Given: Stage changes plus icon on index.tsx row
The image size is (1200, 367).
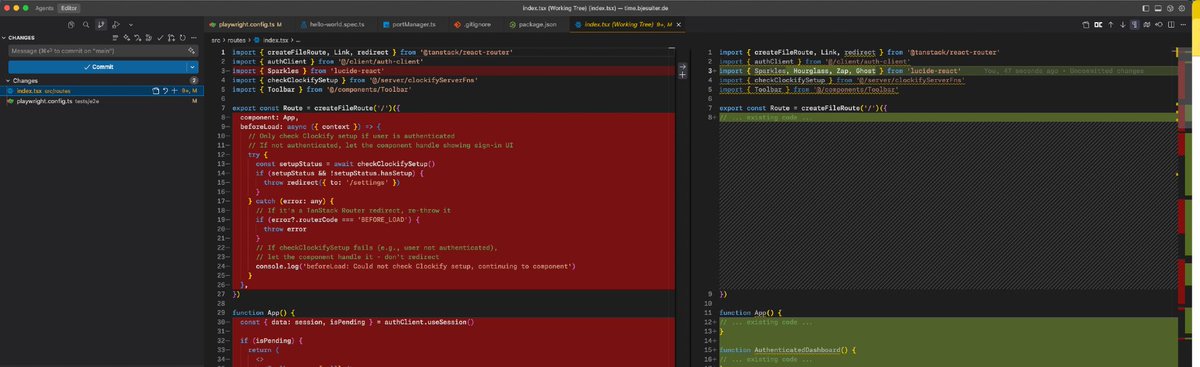Looking at the screenshot, I should (x=175, y=91).
